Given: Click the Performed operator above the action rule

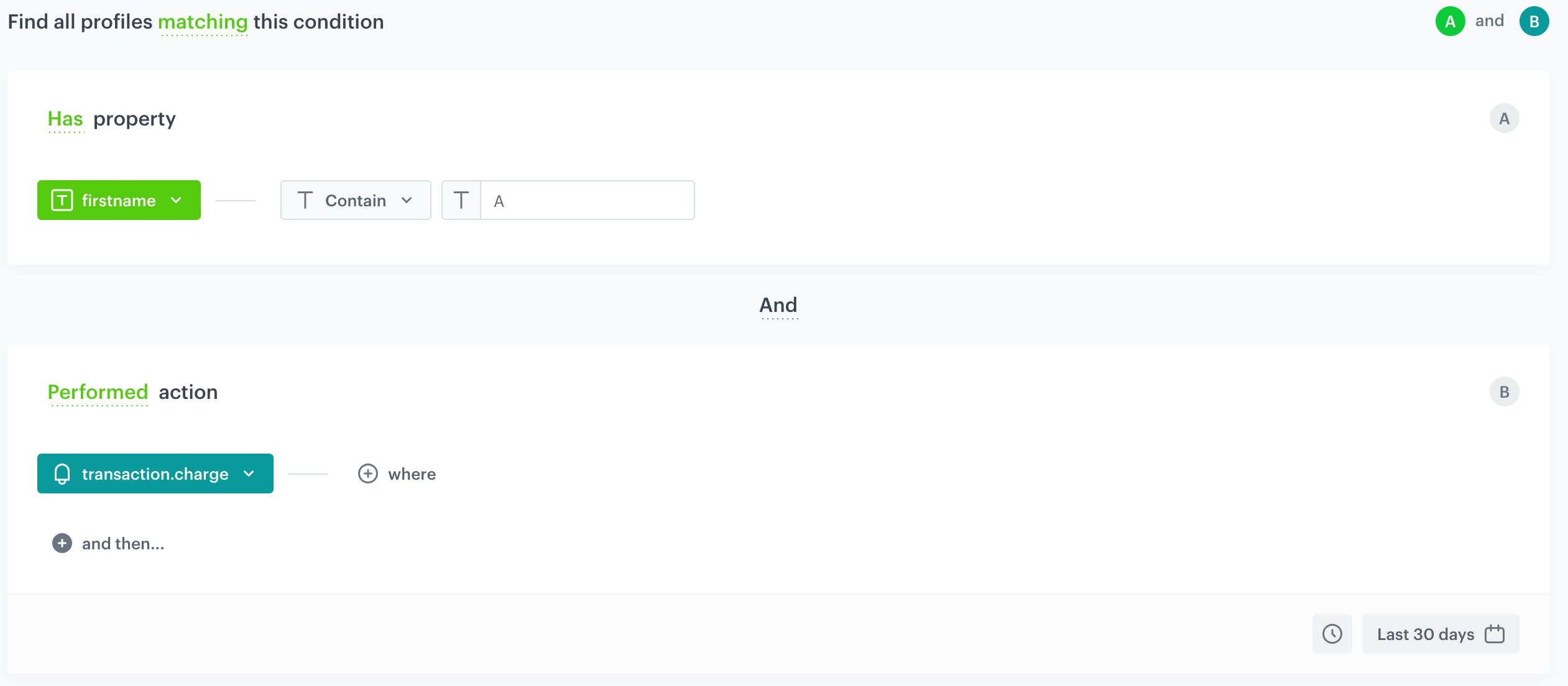Looking at the screenshot, I should pyautogui.click(x=98, y=391).
